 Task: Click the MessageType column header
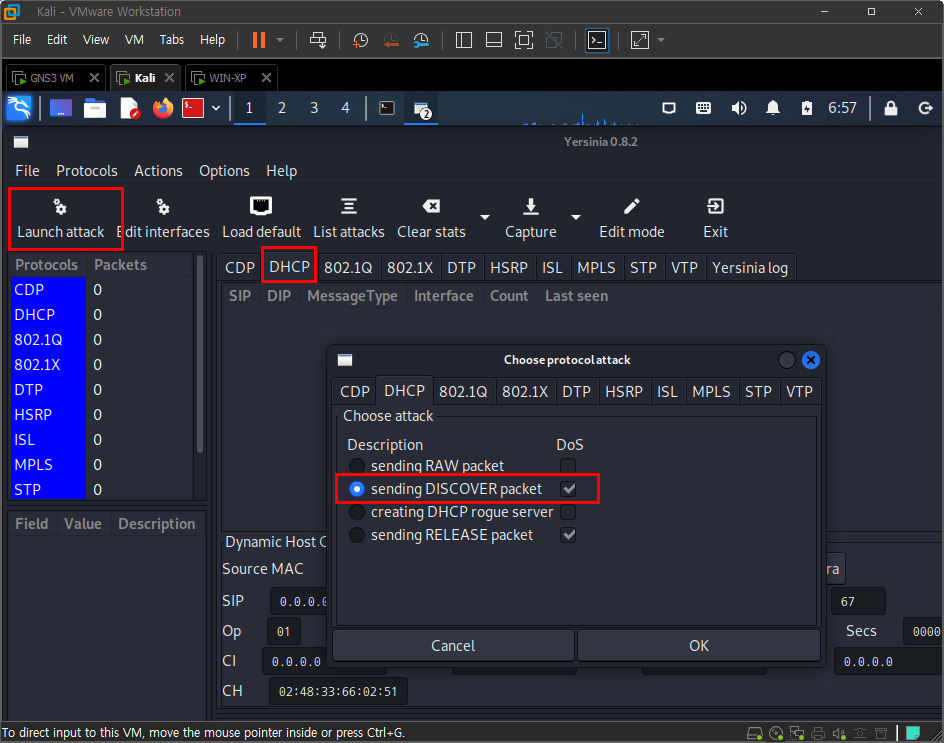352,296
